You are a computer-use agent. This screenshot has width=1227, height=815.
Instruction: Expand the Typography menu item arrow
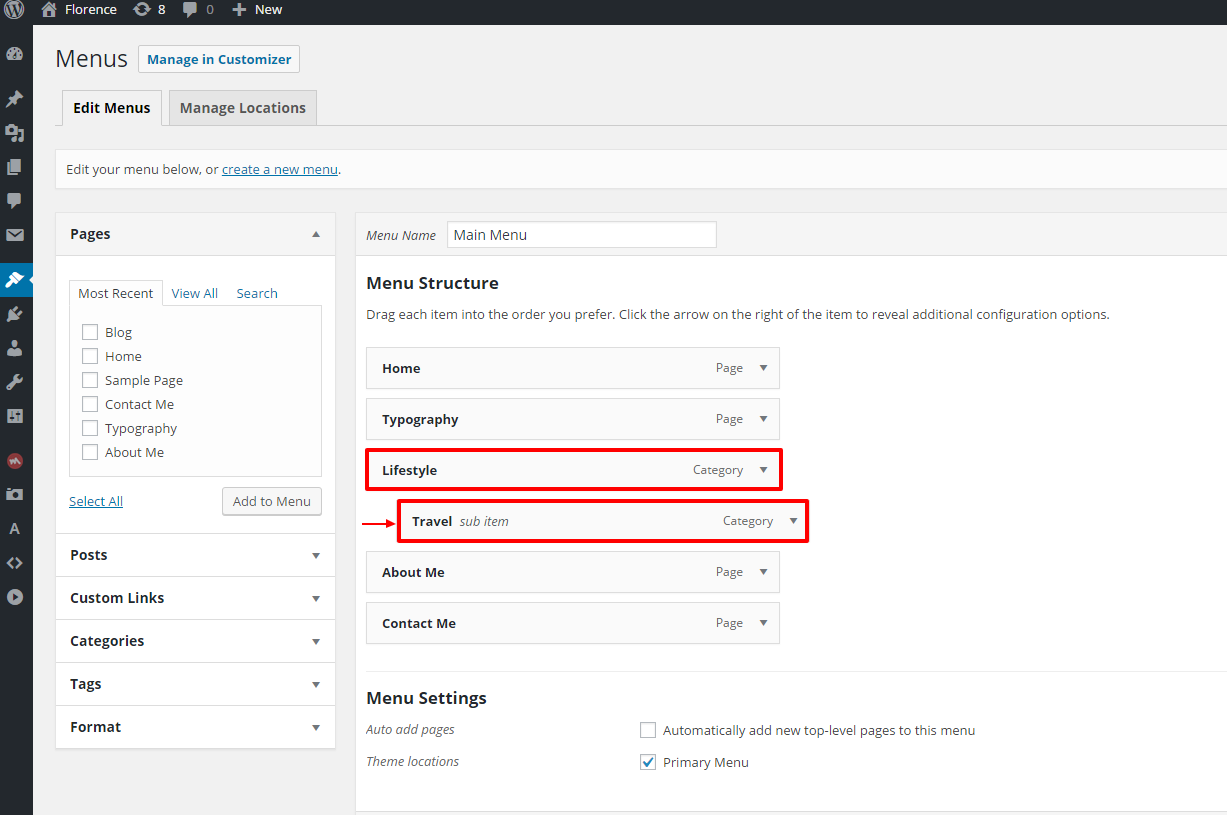click(763, 419)
